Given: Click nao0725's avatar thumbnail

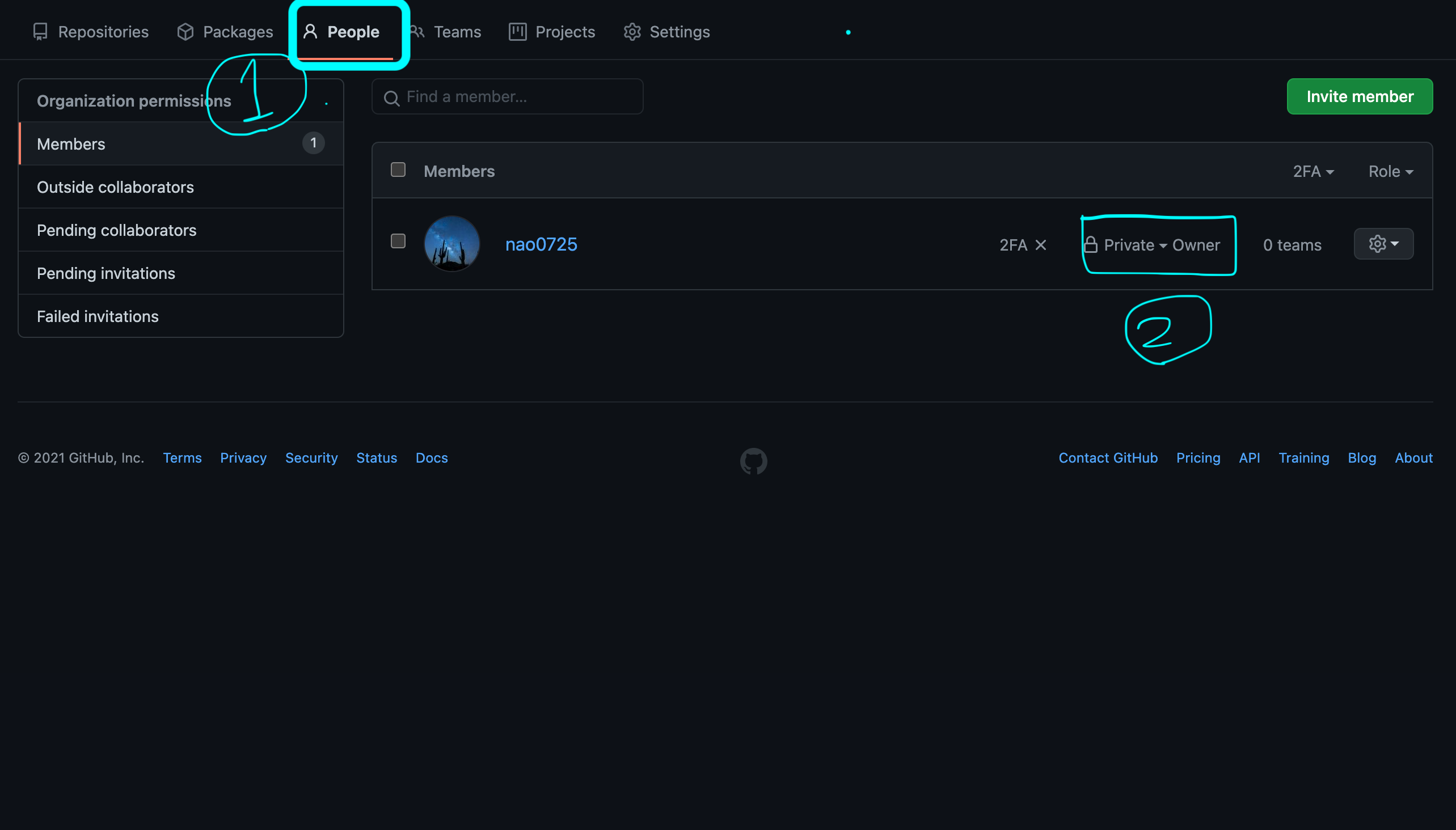Looking at the screenshot, I should click(x=451, y=243).
